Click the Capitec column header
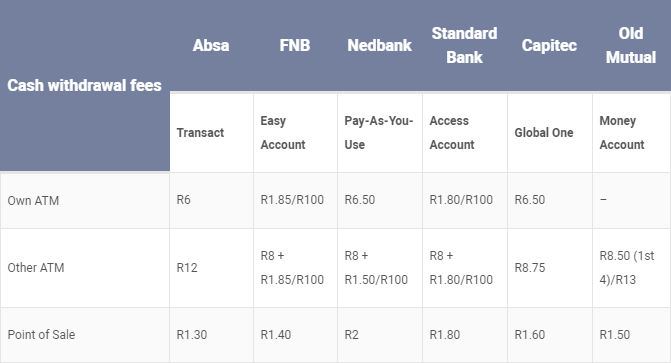This screenshot has width=671, height=363. (549, 45)
